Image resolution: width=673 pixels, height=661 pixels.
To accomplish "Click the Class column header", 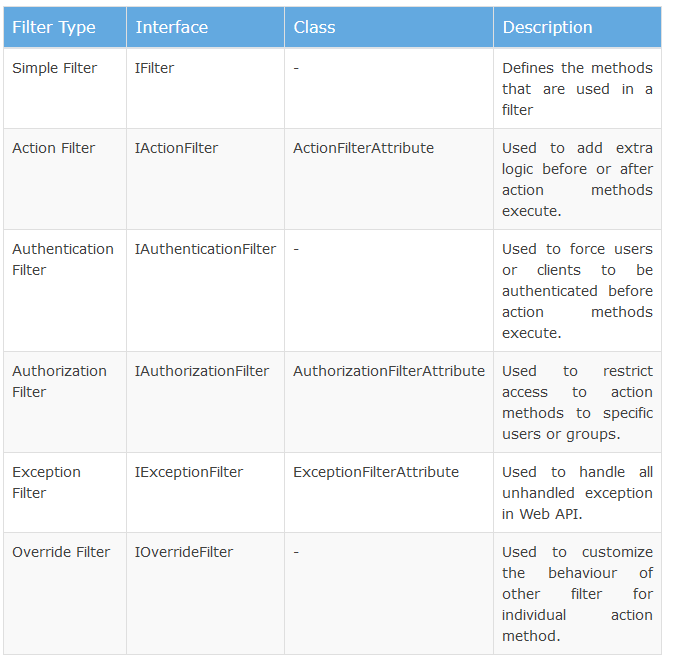I will coord(314,27).
